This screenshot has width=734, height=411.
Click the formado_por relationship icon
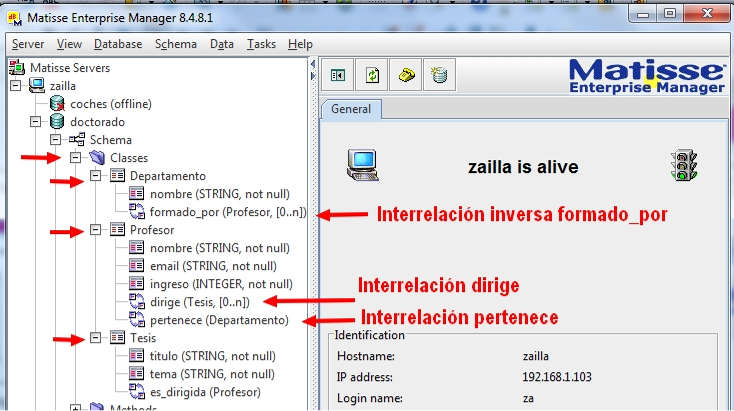(137, 212)
